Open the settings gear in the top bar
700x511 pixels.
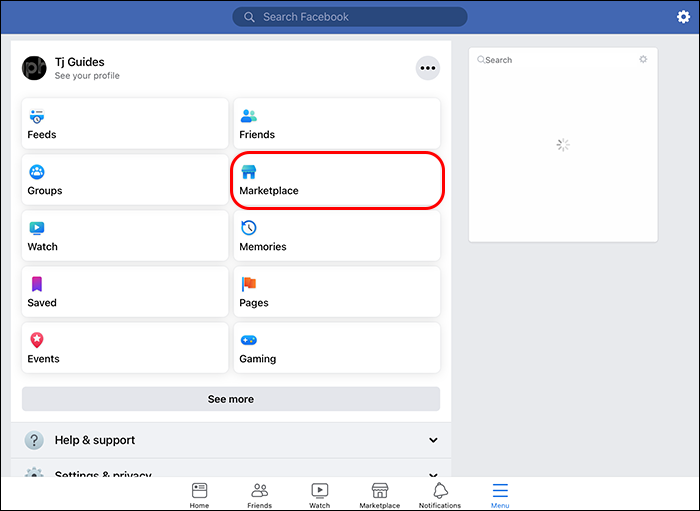[x=683, y=17]
